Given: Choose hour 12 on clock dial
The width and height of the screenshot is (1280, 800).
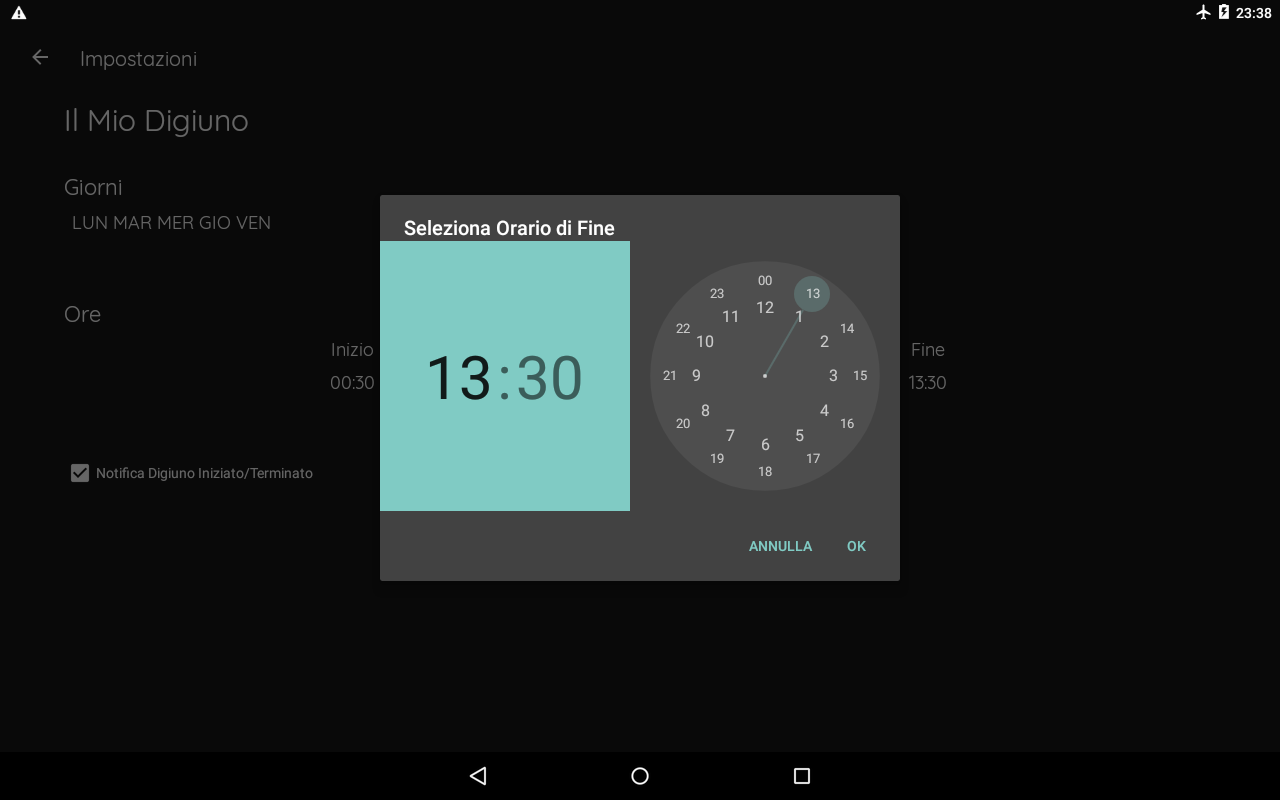Looking at the screenshot, I should pos(765,308).
